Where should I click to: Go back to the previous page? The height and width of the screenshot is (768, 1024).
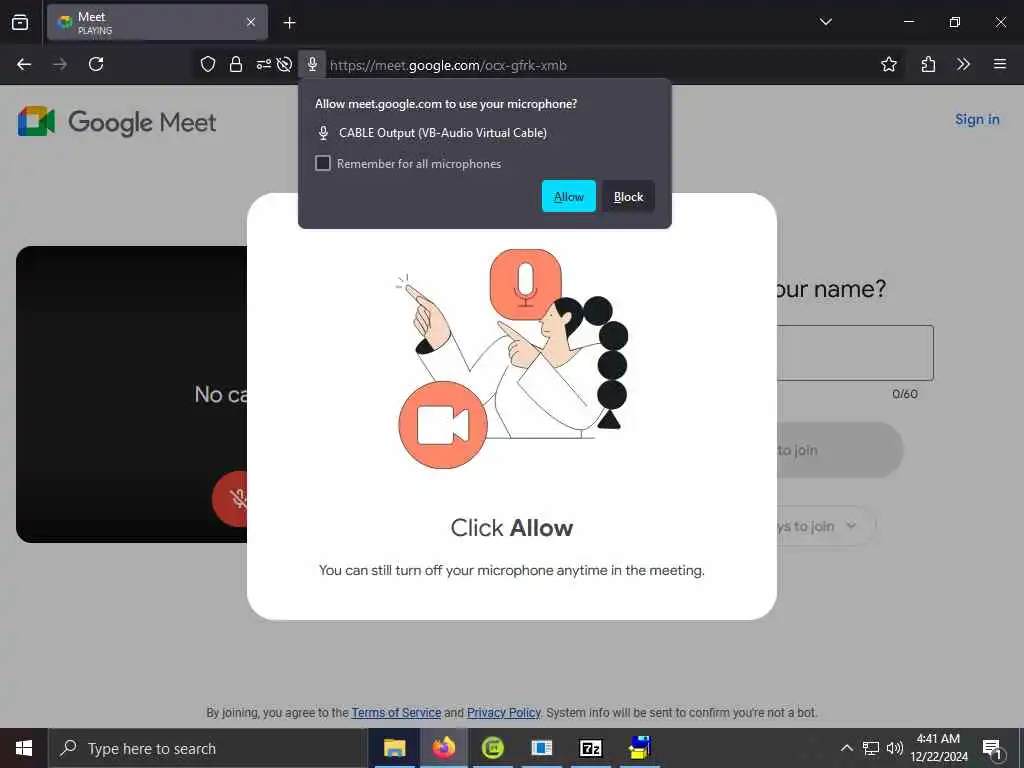24,64
